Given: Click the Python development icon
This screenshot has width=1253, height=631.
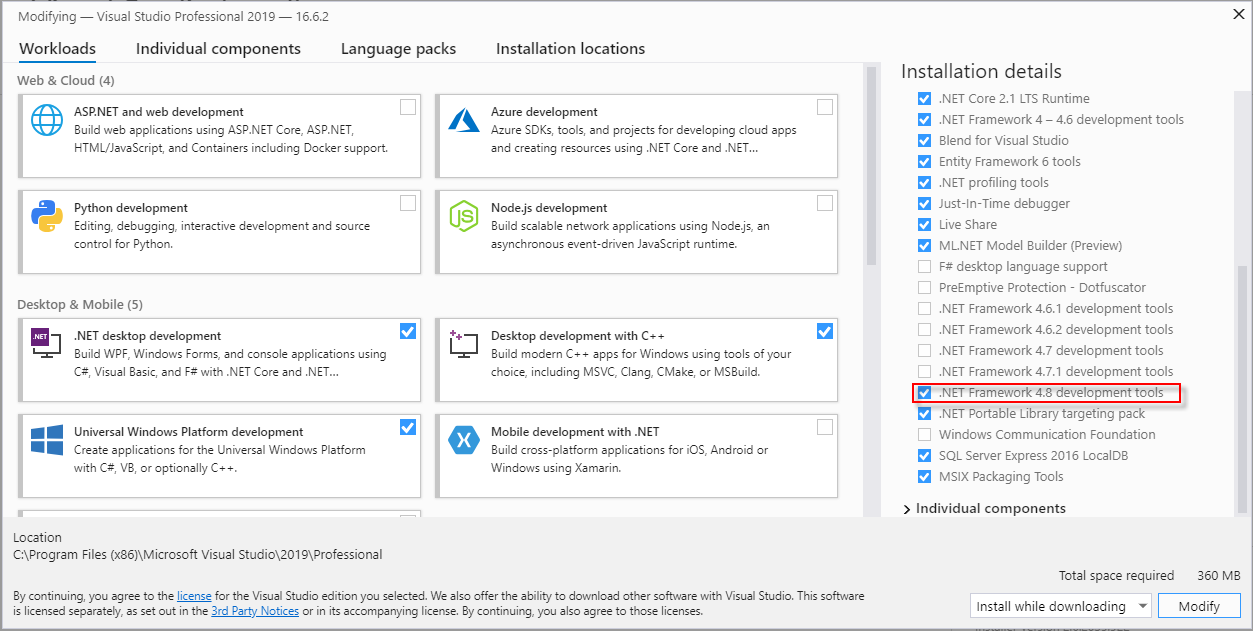Looking at the screenshot, I should (45, 218).
